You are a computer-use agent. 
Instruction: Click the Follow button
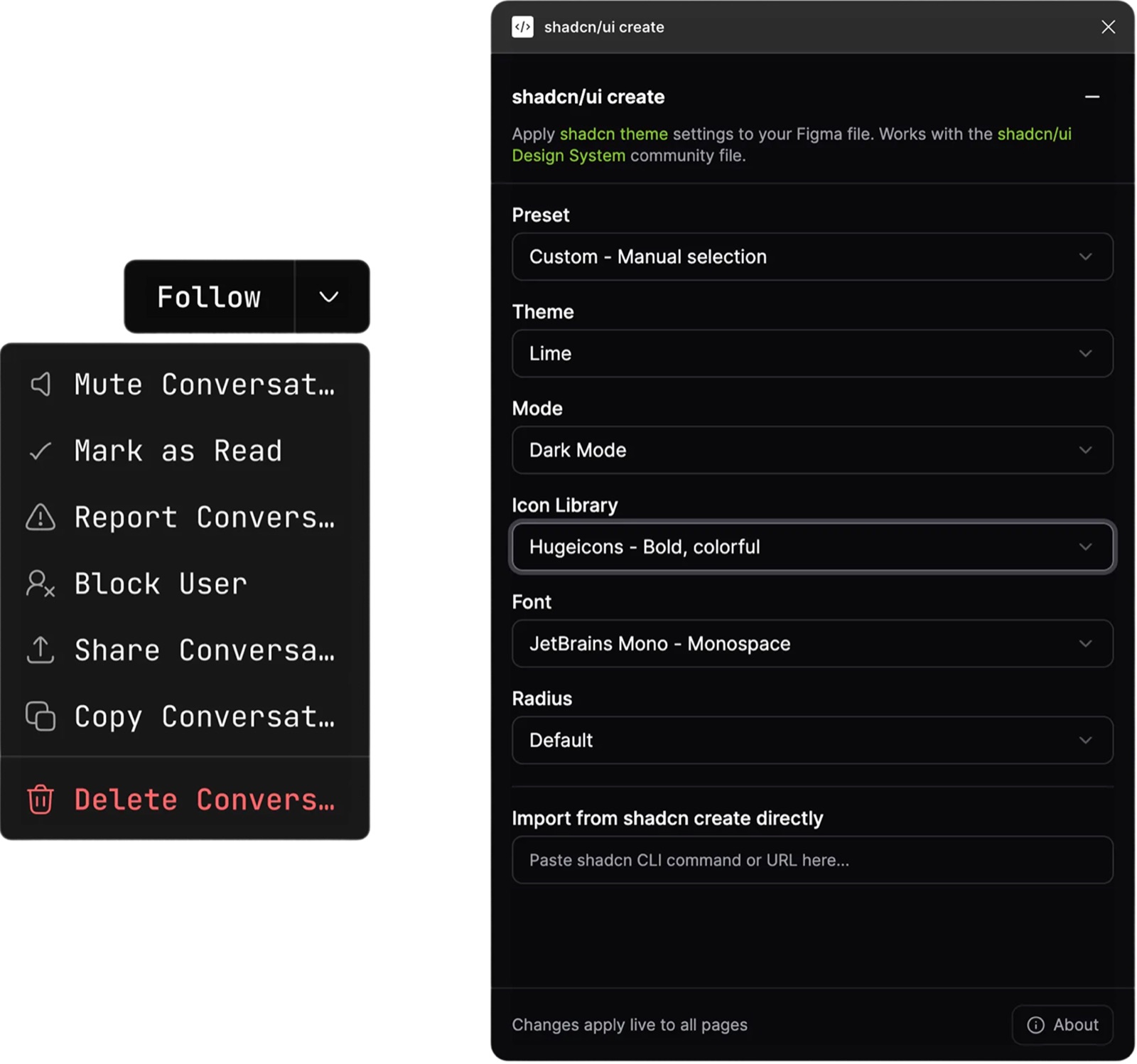pyautogui.click(x=210, y=296)
